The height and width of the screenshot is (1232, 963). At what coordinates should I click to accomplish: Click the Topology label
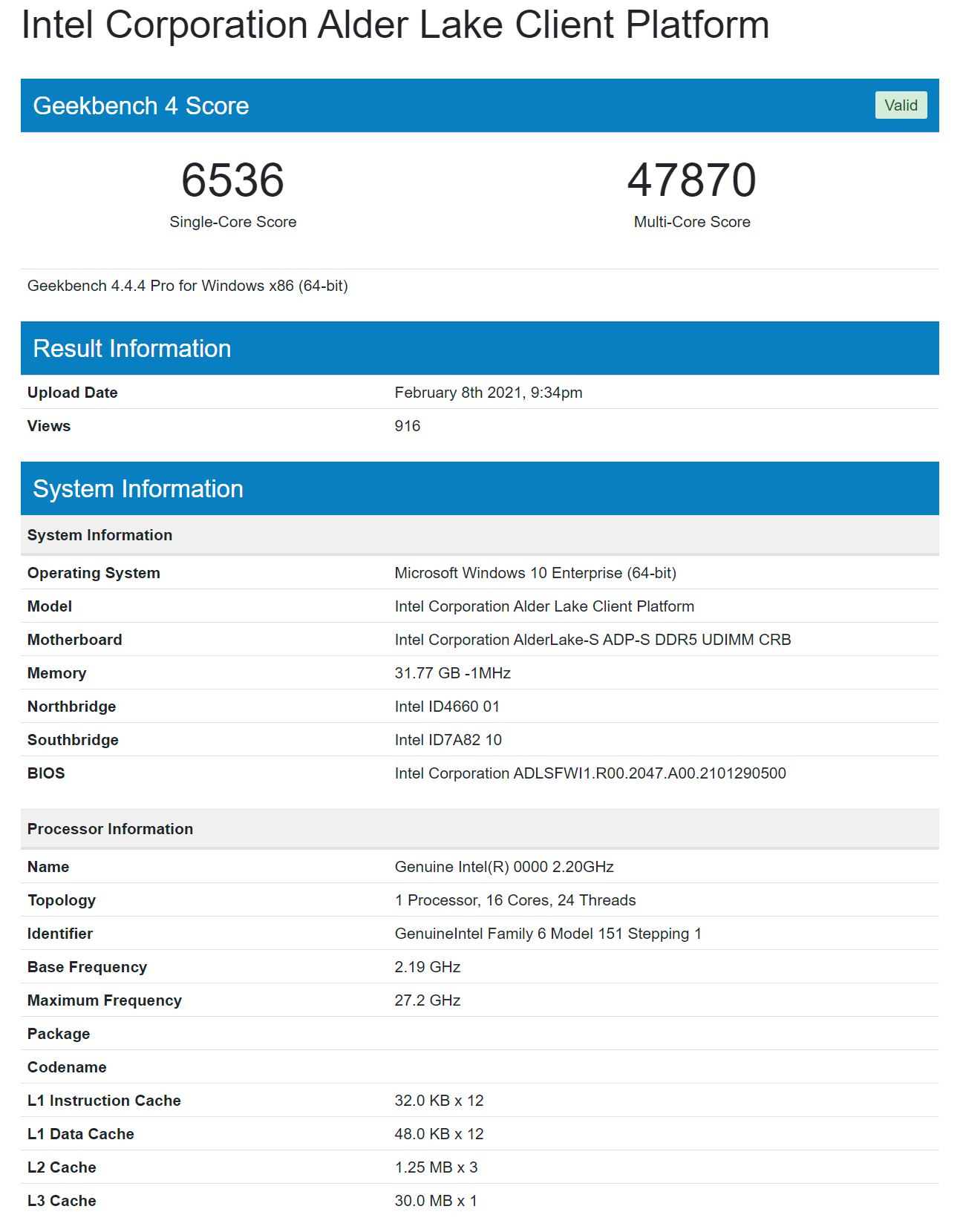(62, 900)
